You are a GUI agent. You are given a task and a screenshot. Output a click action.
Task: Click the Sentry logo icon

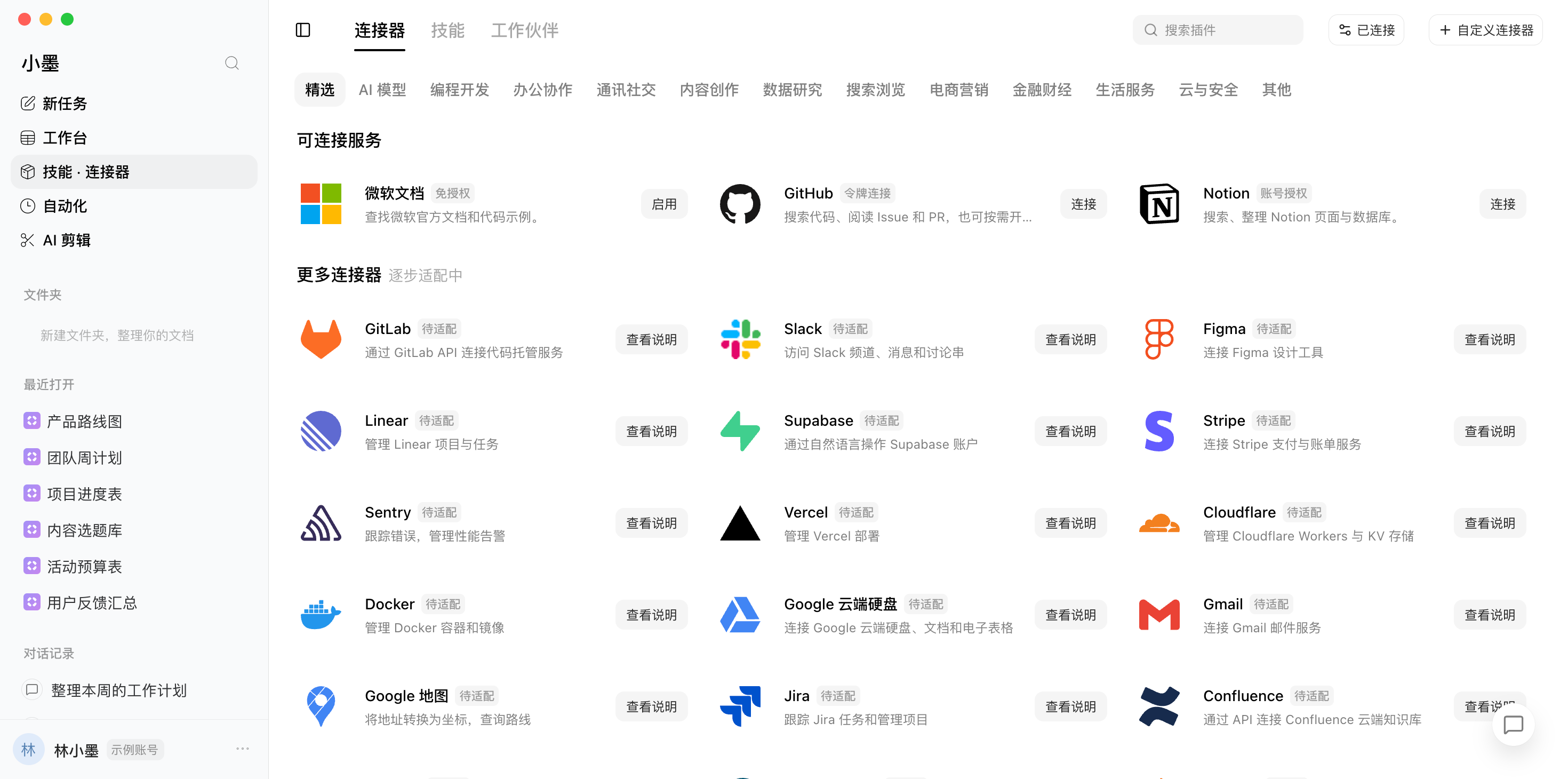(x=321, y=523)
